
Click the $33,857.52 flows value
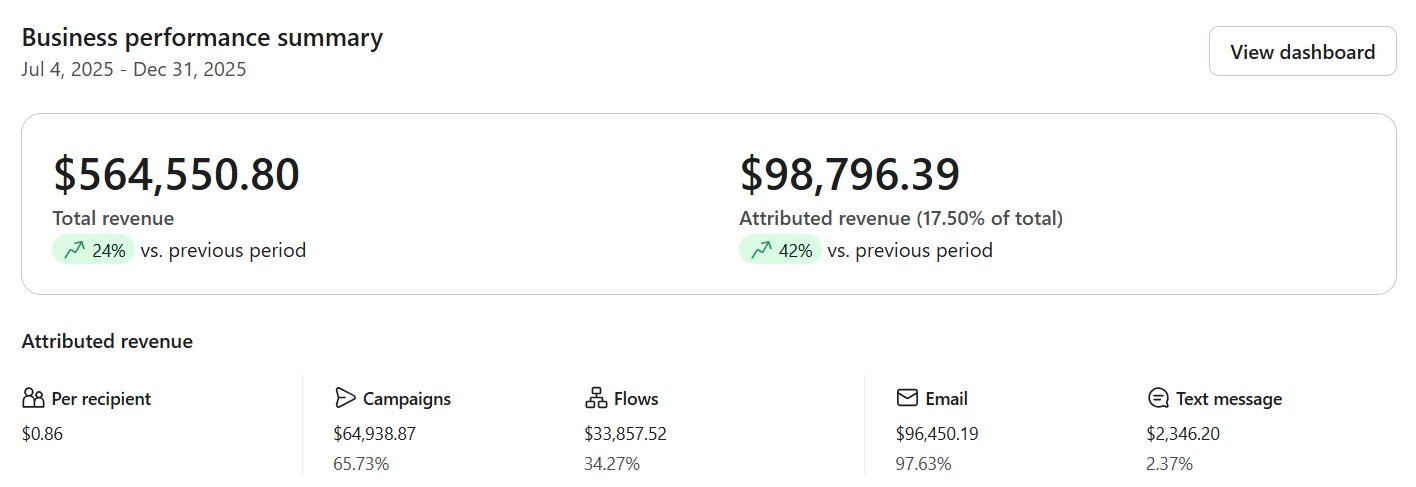[626, 434]
